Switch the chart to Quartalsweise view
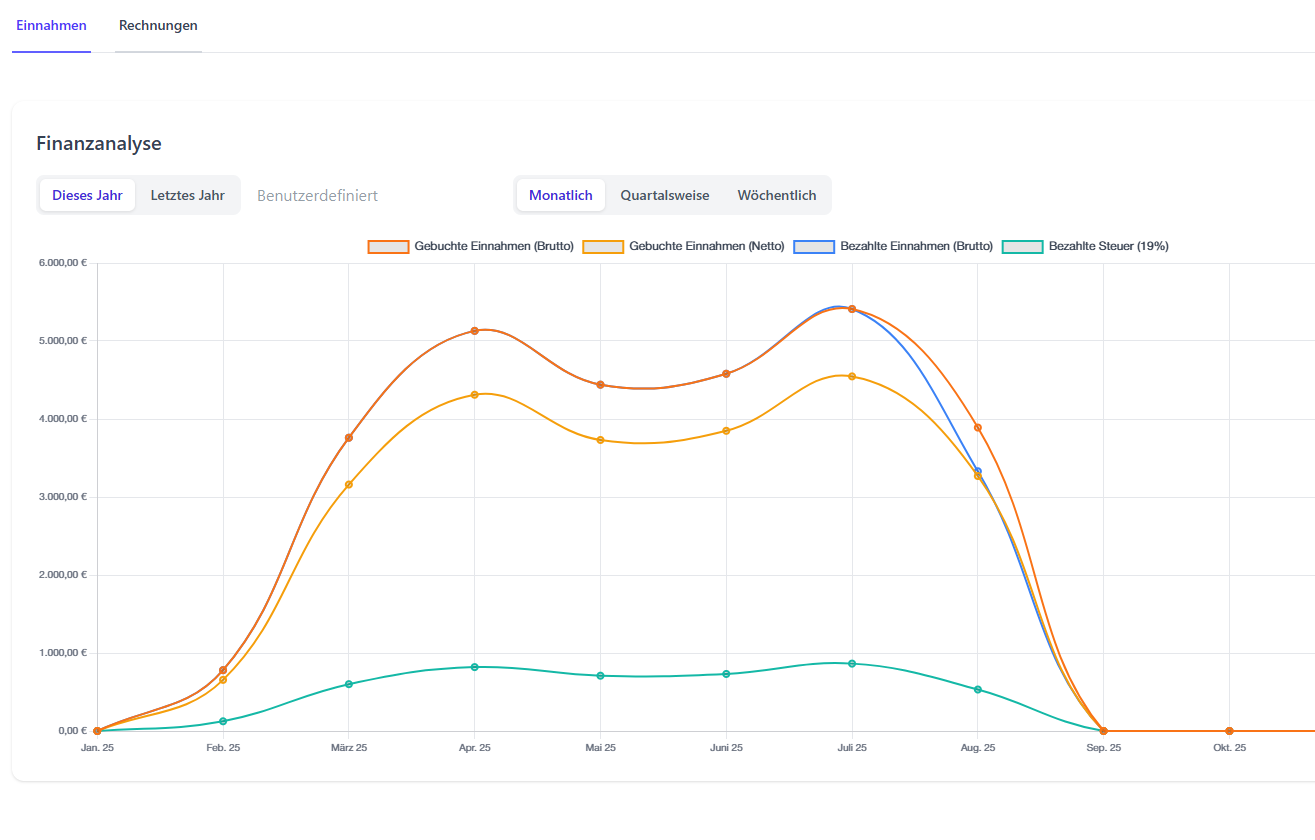The width and height of the screenshot is (1315, 840). point(665,195)
